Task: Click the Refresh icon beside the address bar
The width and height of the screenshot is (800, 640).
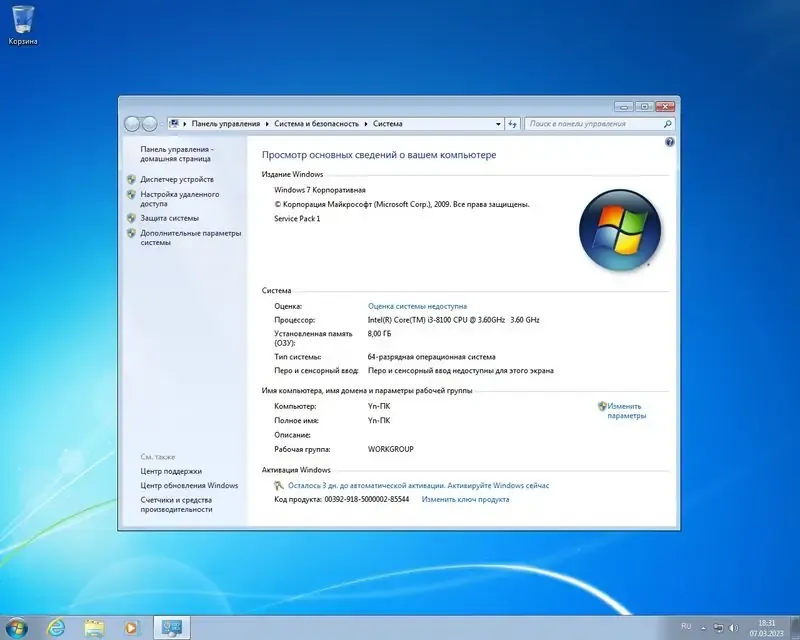Action: point(513,124)
